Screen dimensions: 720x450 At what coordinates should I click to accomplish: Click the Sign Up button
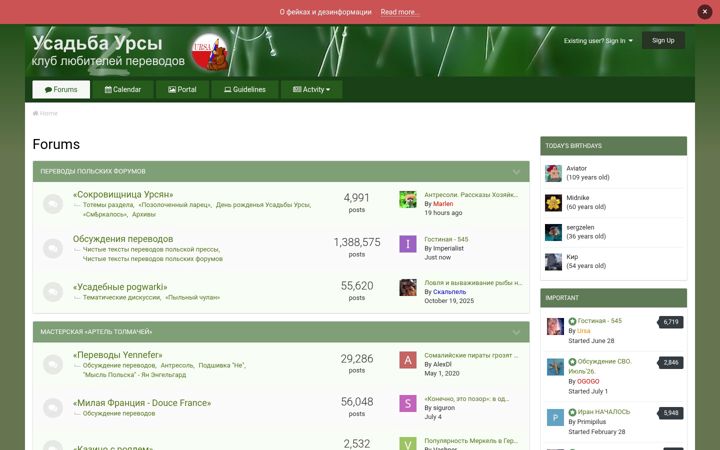coord(663,40)
